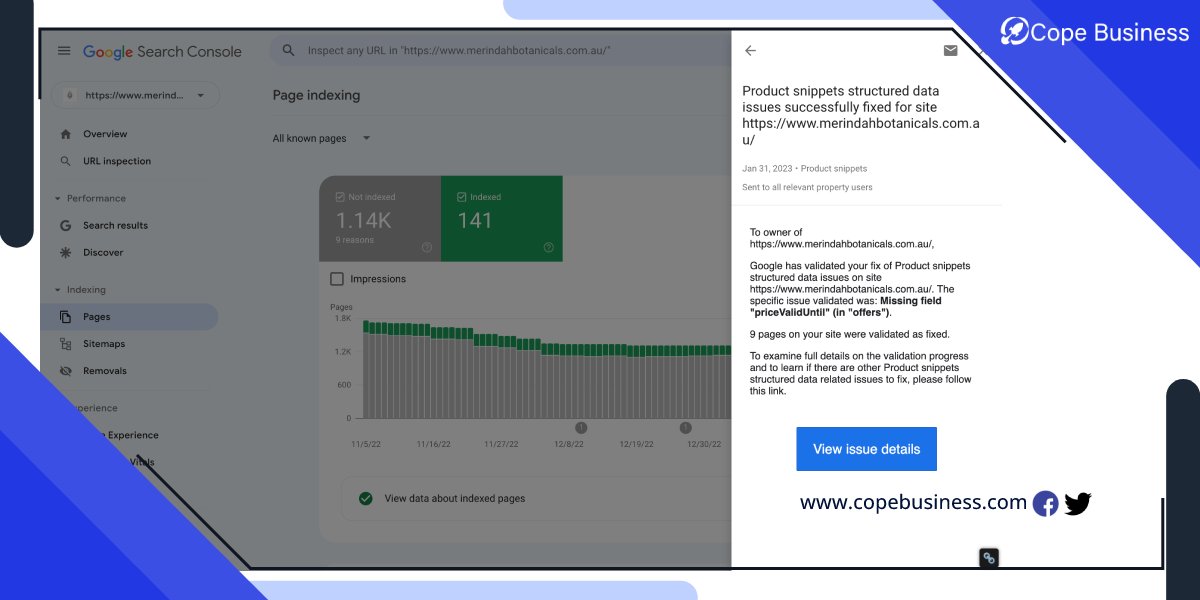Click the Sitemaps tree icon
Screen dimensions: 1200x600
click(x=66, y=344)
